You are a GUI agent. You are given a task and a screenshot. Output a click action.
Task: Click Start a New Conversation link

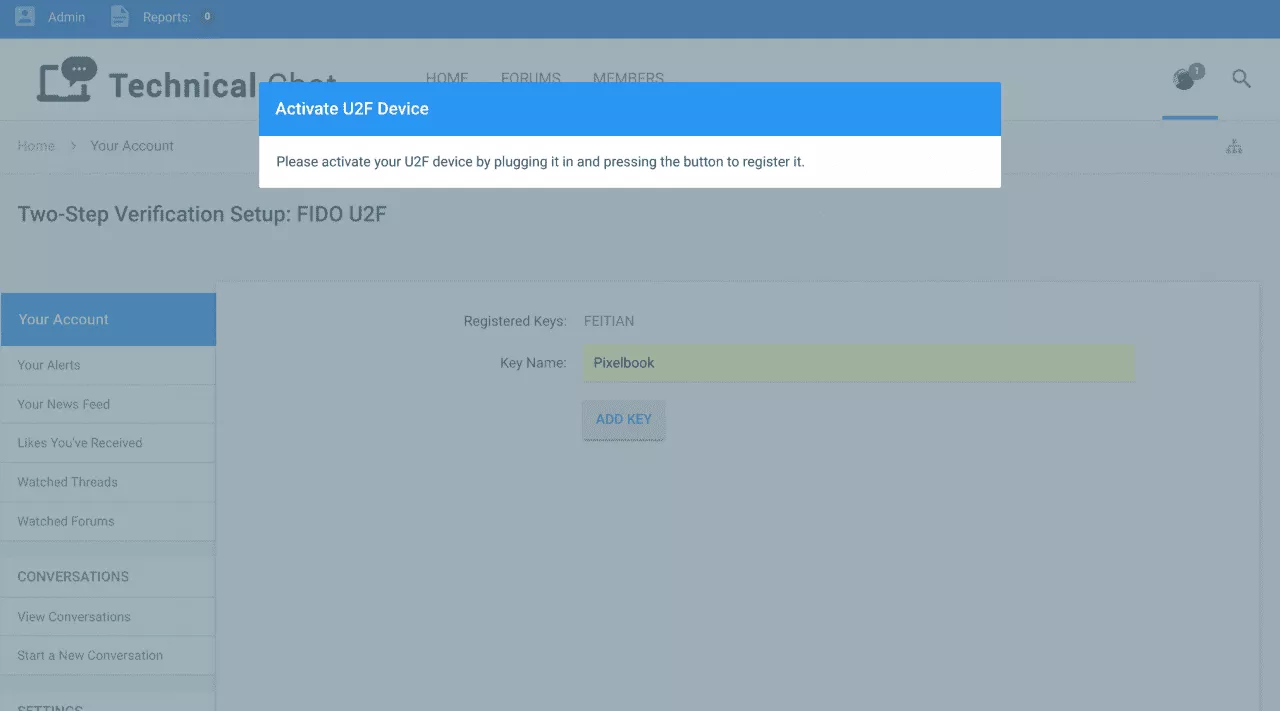click(90, 656)
